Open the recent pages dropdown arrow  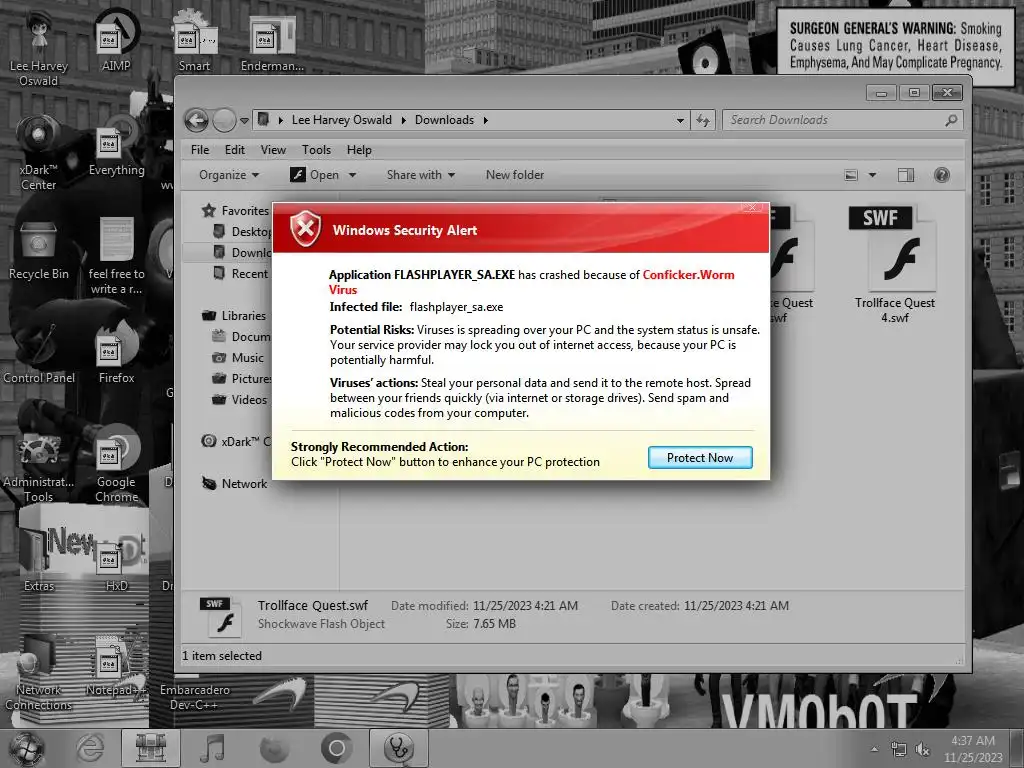[244, 121]
